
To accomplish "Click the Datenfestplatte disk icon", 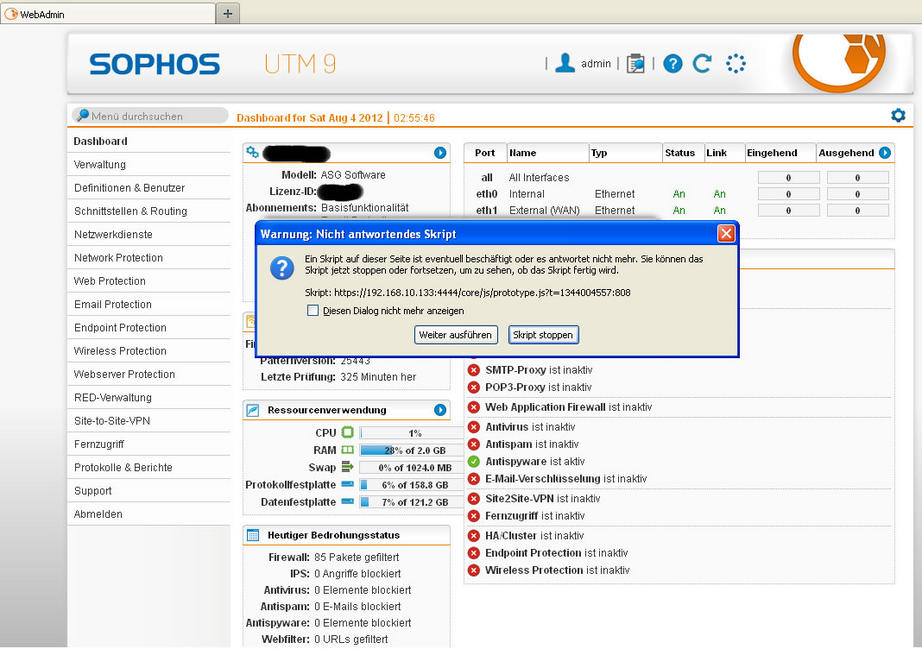I will pos(348,501).
